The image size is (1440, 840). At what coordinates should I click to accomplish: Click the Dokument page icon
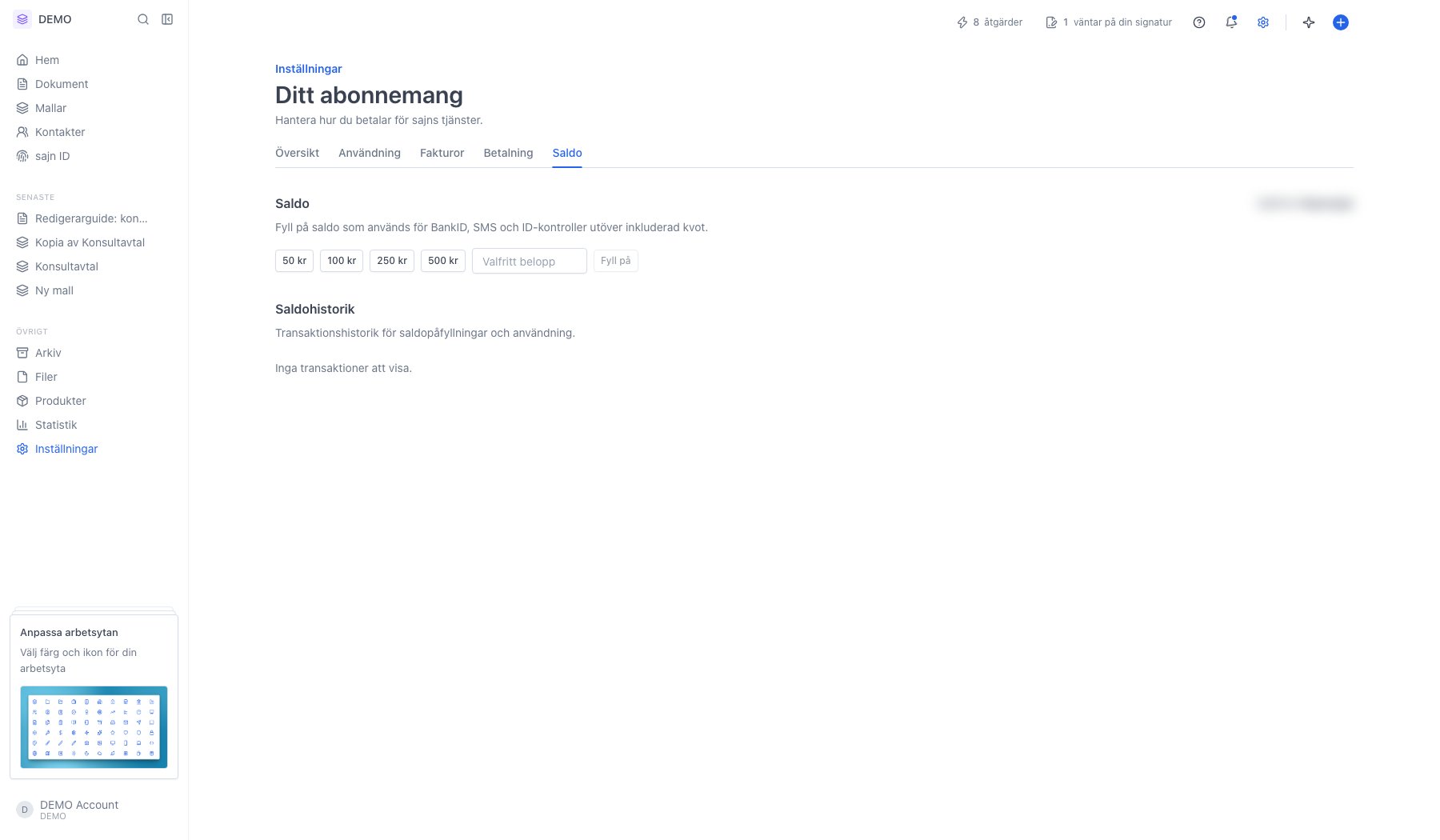pos(22,84)
